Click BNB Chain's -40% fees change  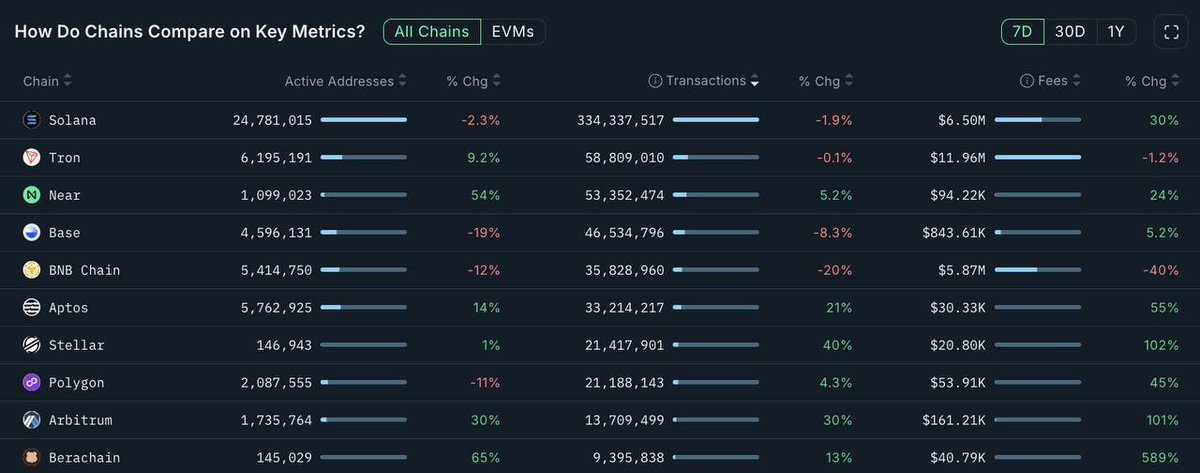1160,270
